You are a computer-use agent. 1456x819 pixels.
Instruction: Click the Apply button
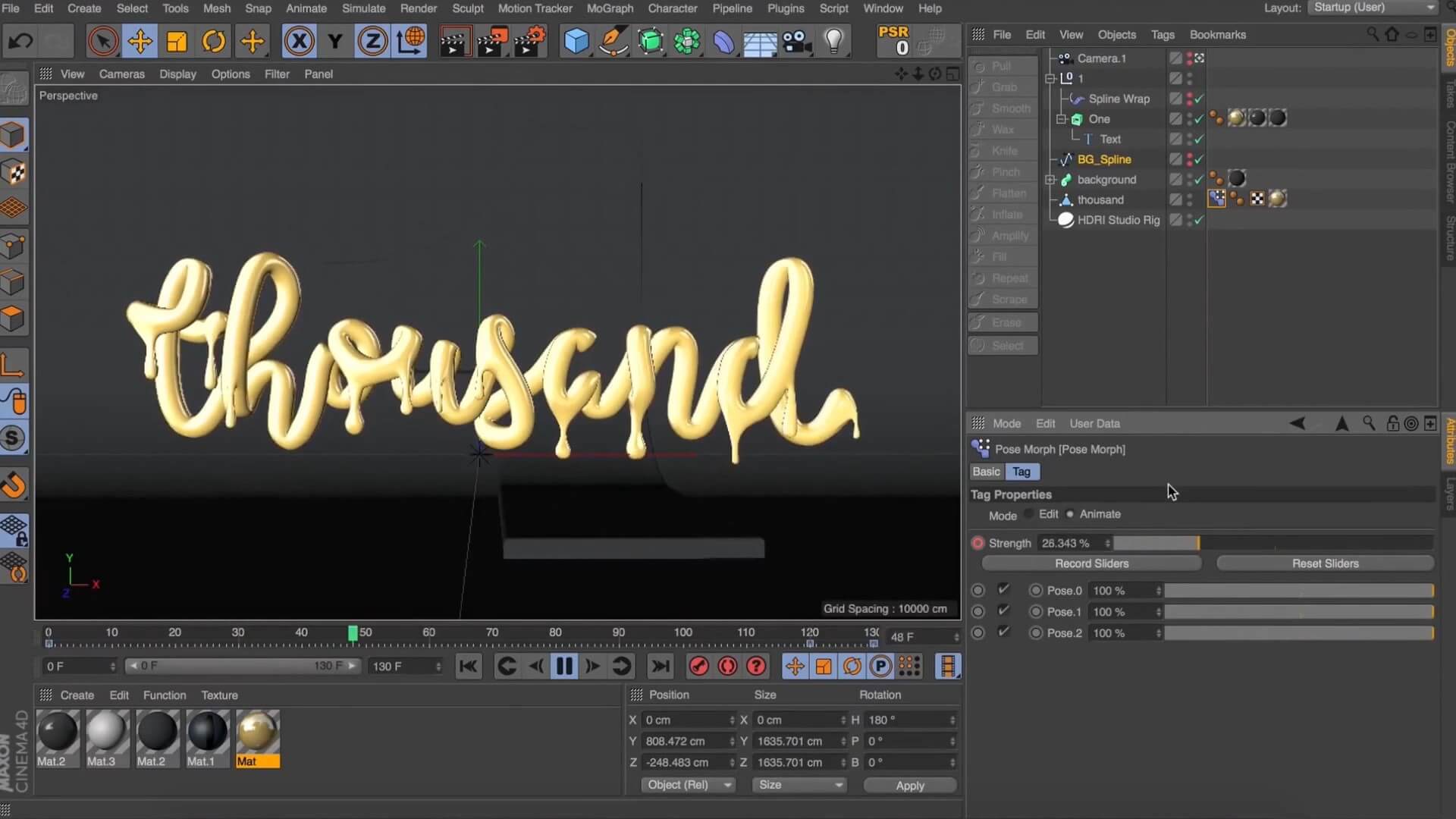point(910,786)
